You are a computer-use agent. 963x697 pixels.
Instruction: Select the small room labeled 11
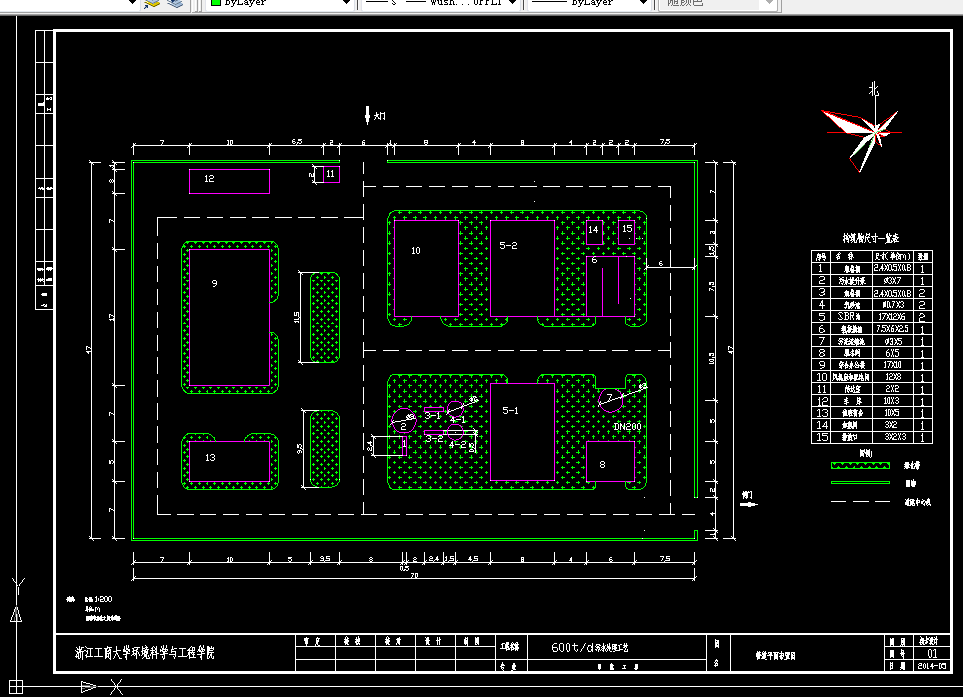tap(331, 174)
